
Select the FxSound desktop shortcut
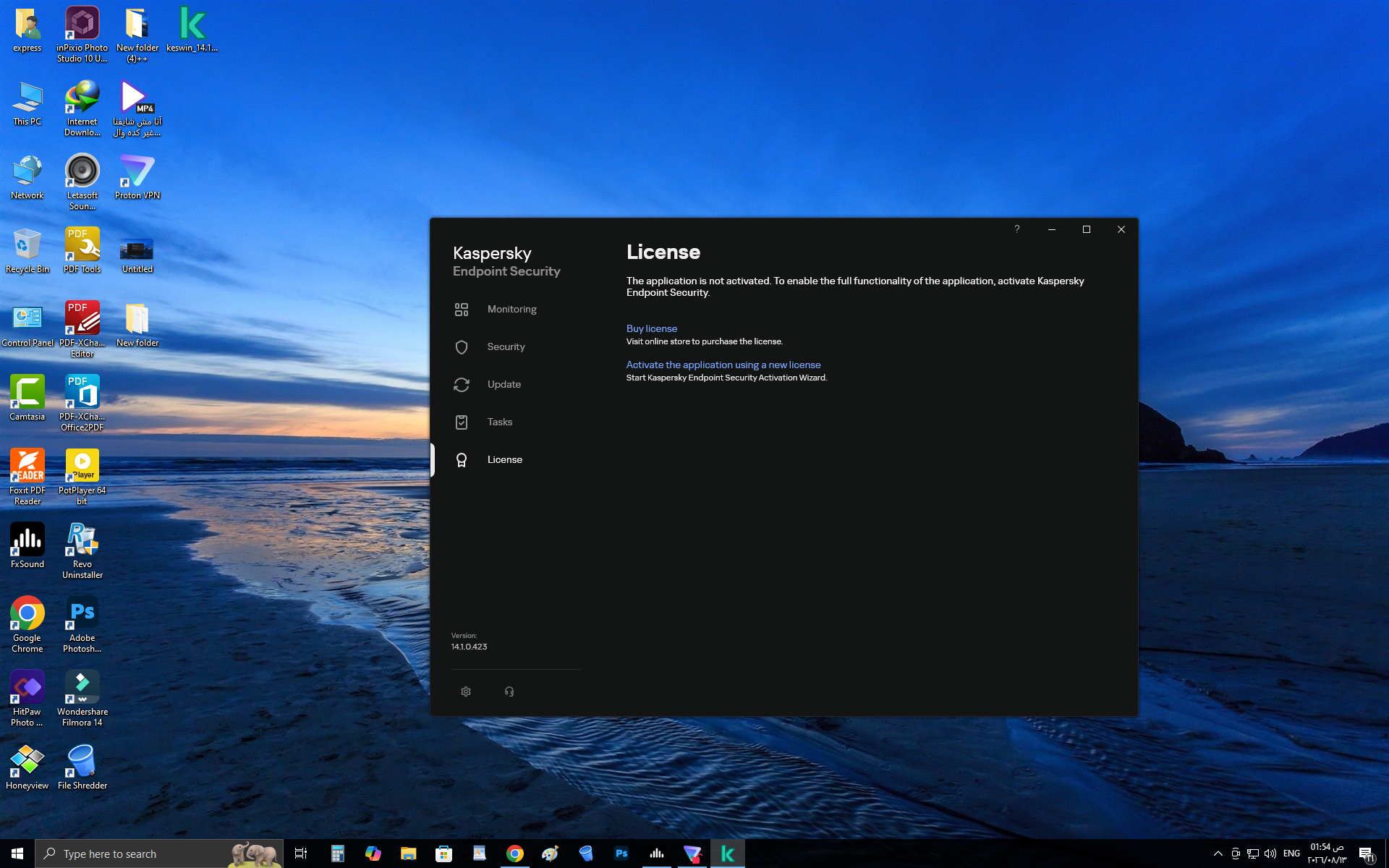pos(27,547)
